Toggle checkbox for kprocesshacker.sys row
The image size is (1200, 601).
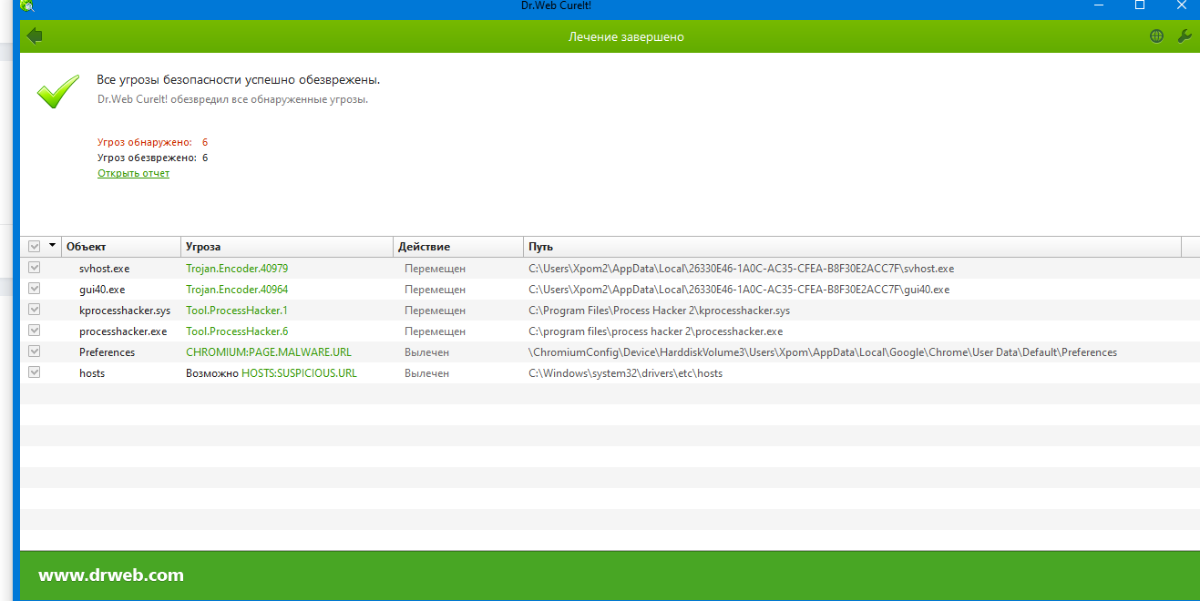click(34, 310)
